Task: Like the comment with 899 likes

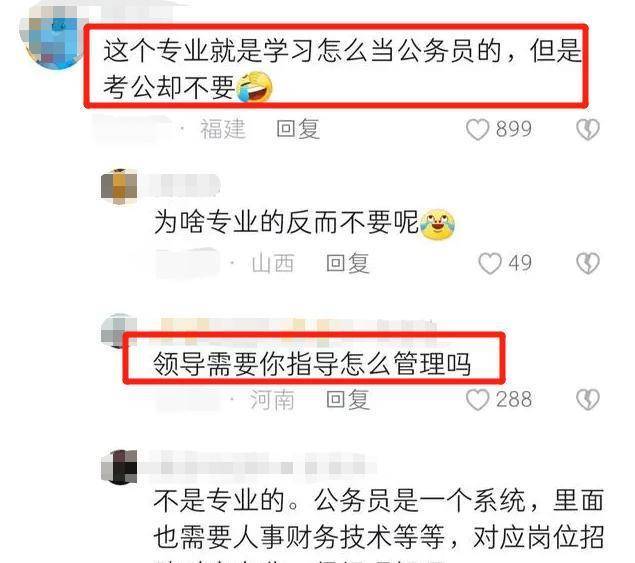Action: (477, 130)
